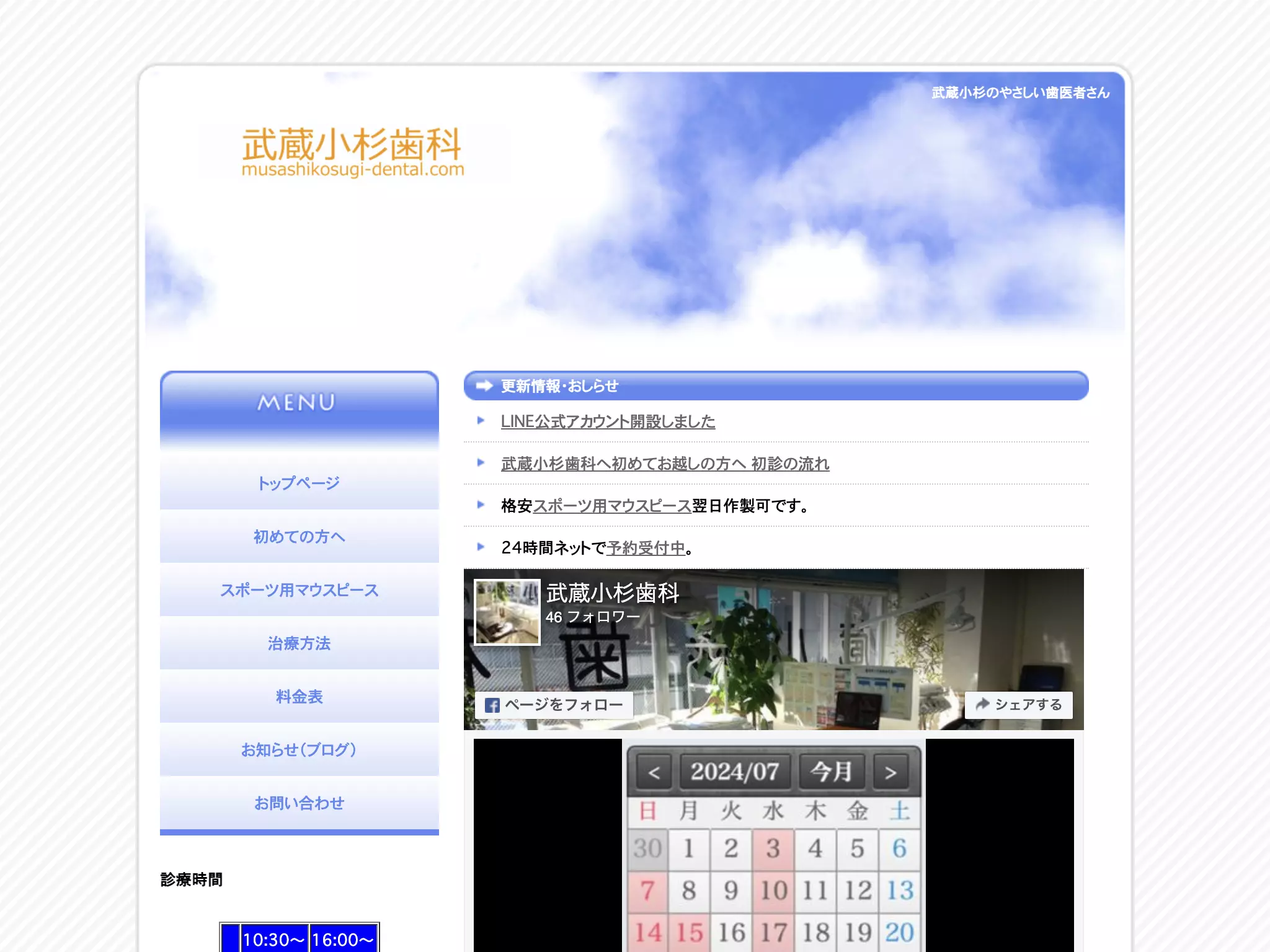
Task: Follow the スポーツ用マウスピース inline link
Action: [x=612, y=506]
